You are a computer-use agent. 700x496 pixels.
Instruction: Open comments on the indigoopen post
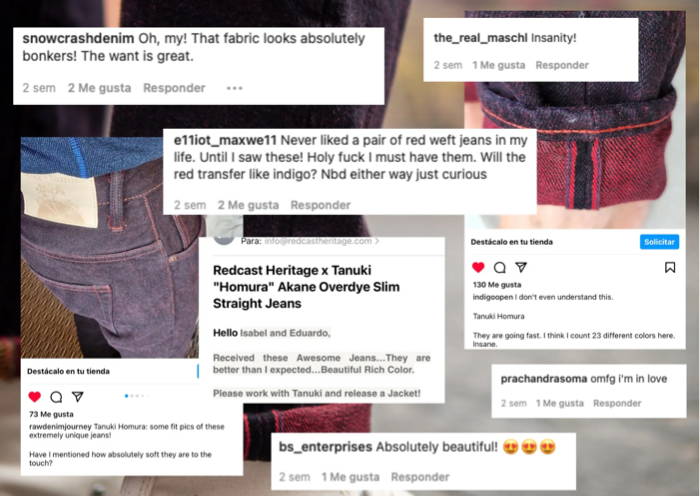500,267
